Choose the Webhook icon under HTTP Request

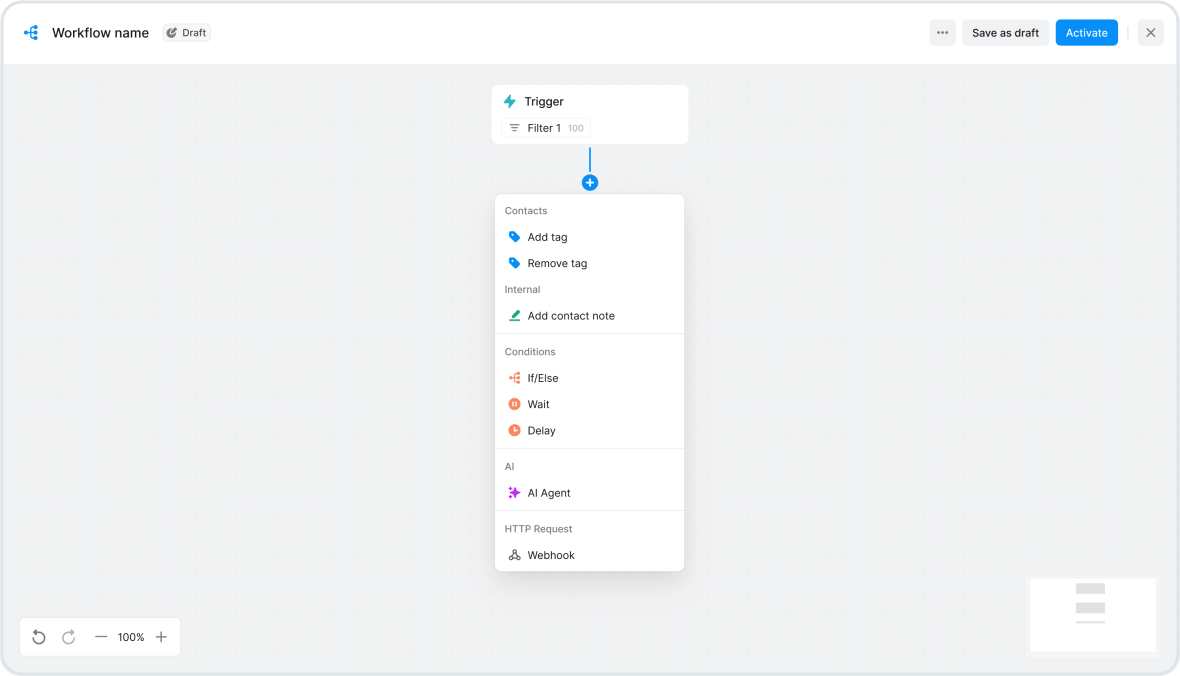coord(514,555)
